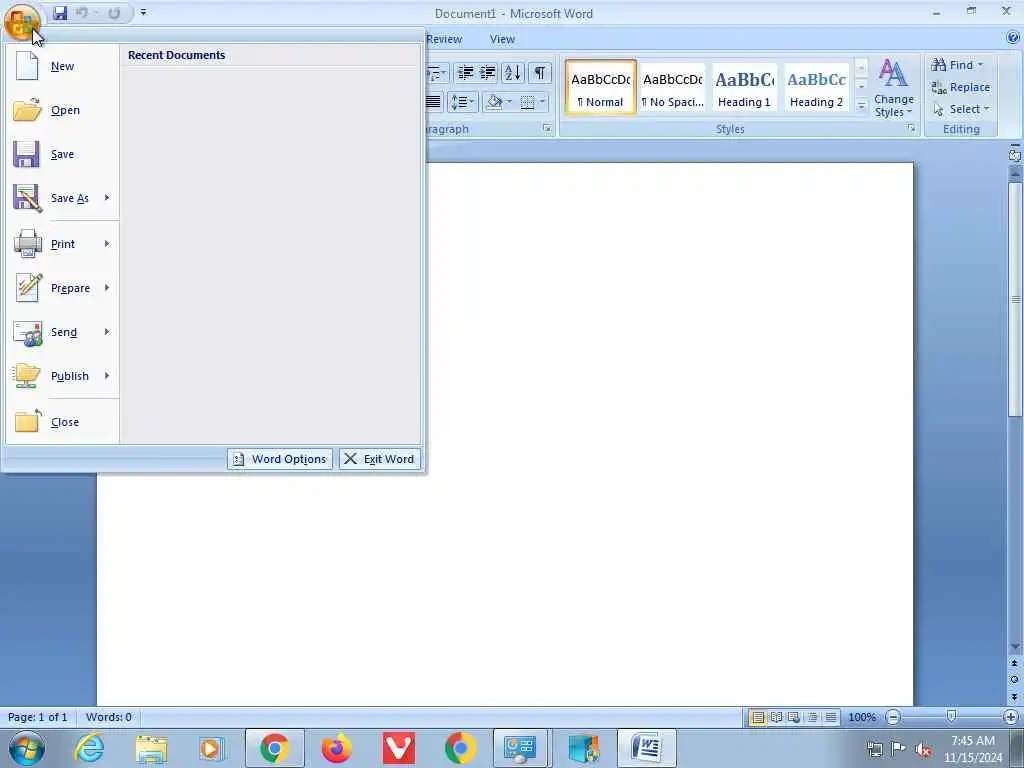Click the muted volume tray icon
Image resolution: width=1024 pixels, height=768 pixels.
pyautogui.click(x=923, y=750)
